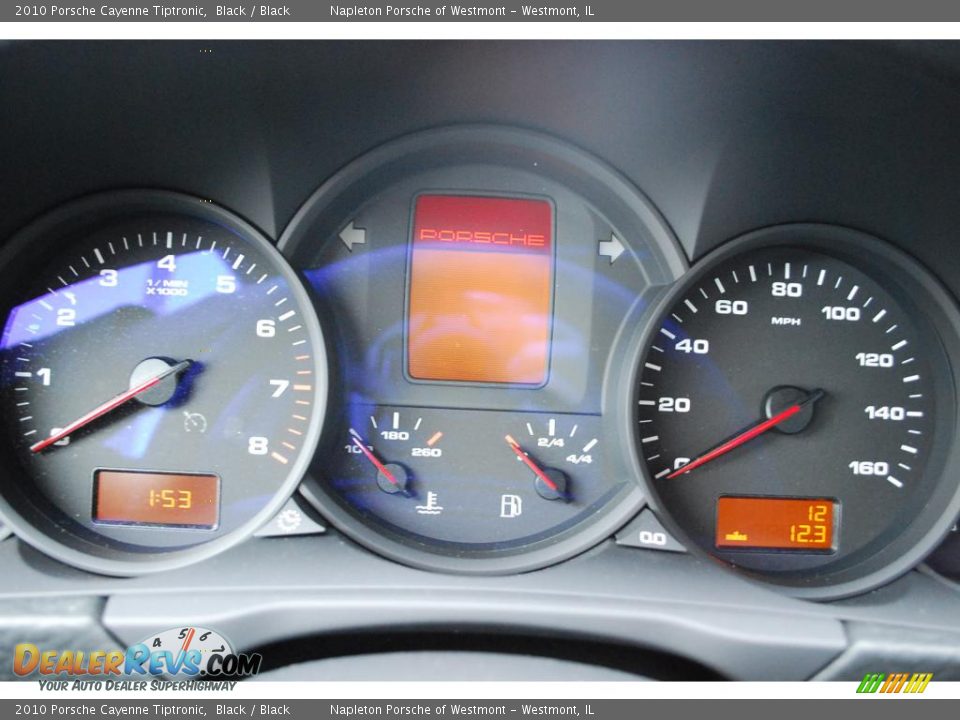Image resolution: width=960 pixels, height=720 pixels.
Task: Click the 1 mark on tachometer
Action: pos(44,376)
